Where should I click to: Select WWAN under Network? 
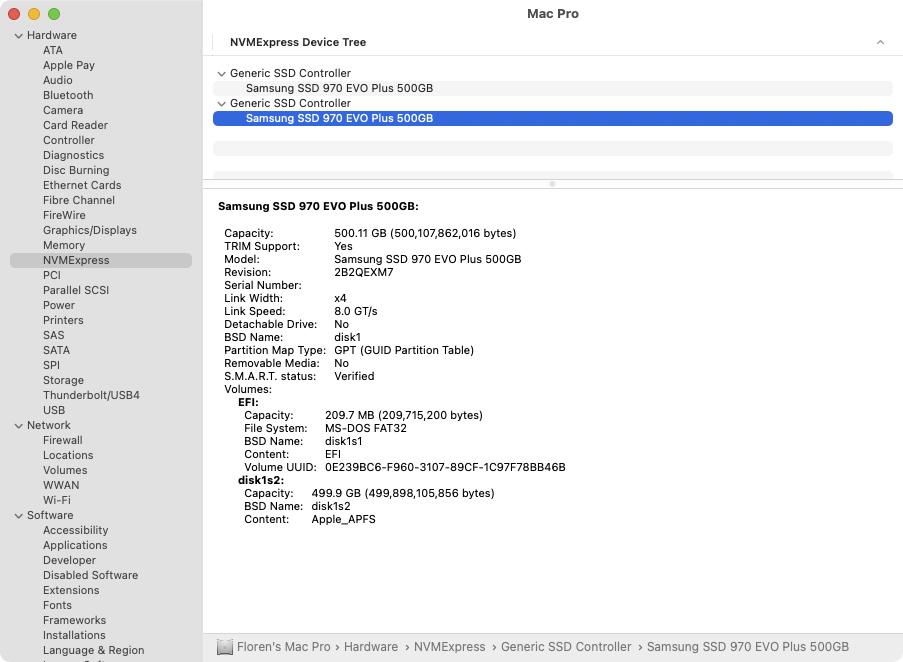click(x=61, y=485)
